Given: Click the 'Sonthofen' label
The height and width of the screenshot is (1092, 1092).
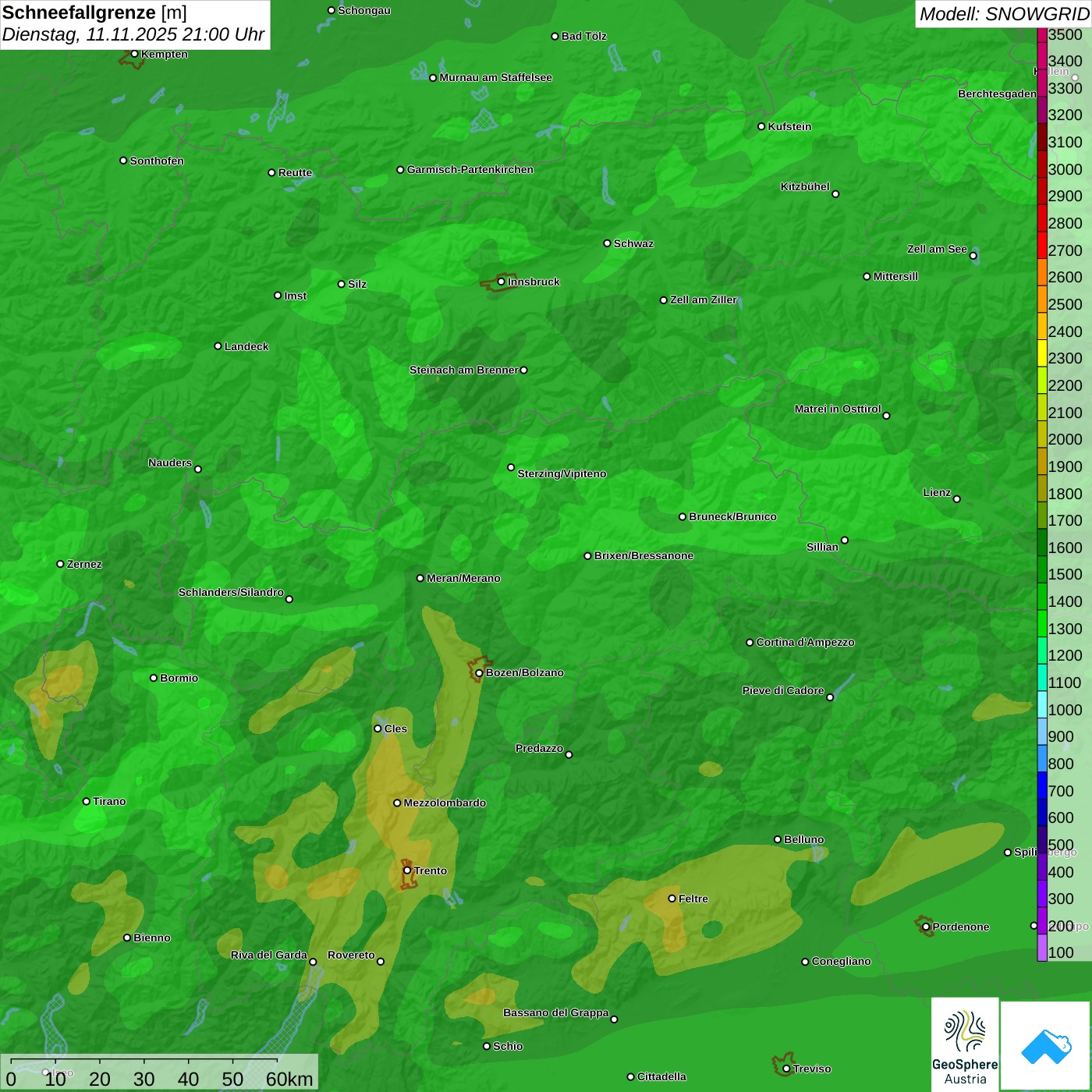Looking at the screenshot, I should [158, 161].
